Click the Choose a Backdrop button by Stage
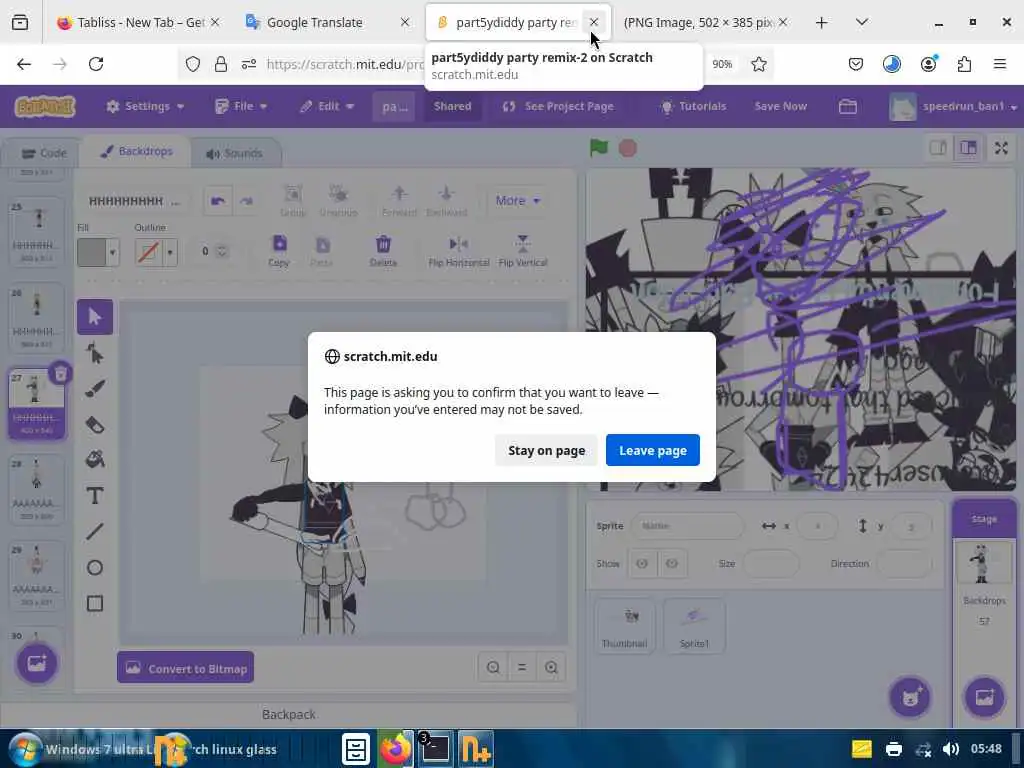Screen dimensions: 1024x768 984,697
